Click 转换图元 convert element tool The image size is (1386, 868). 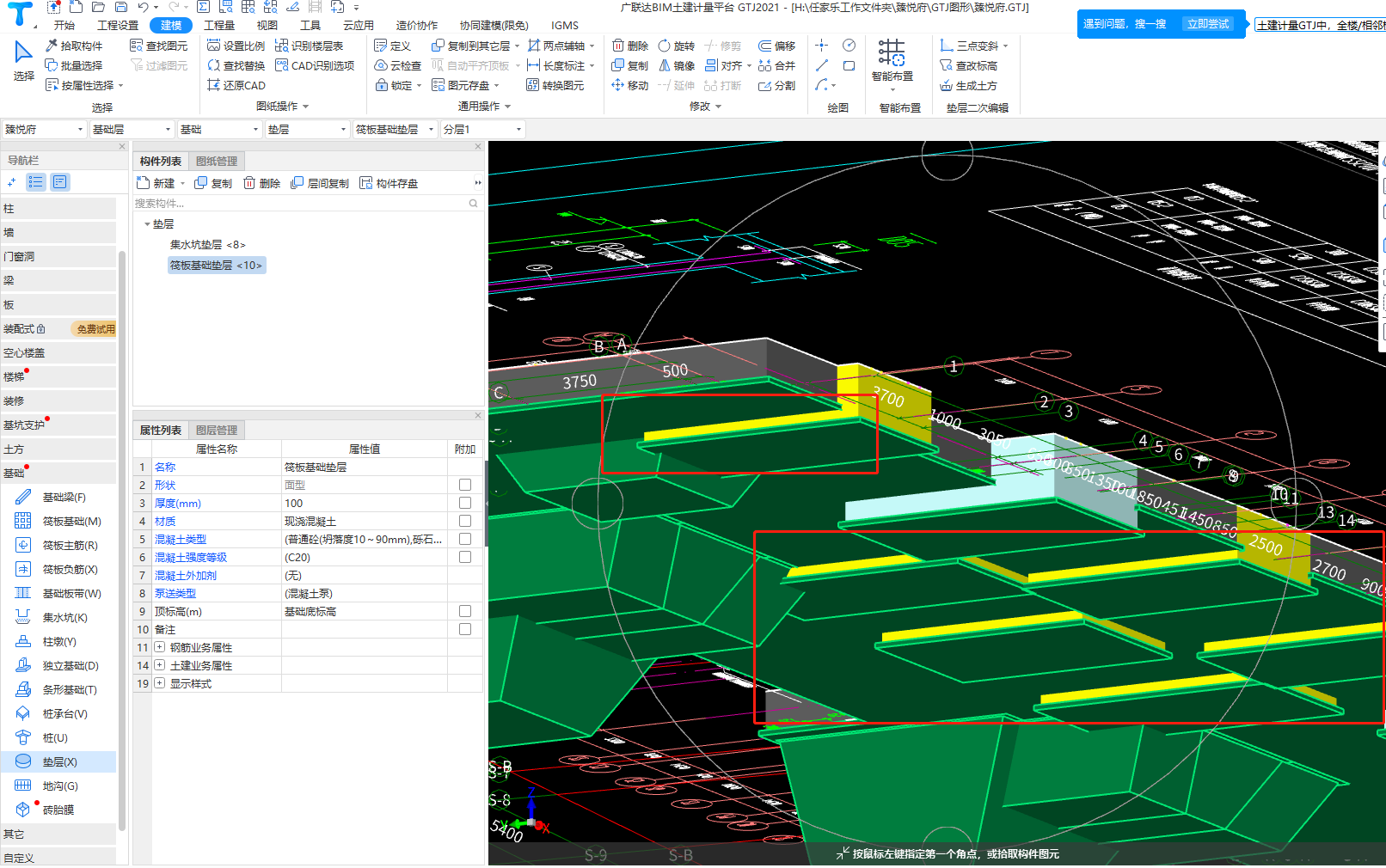pos(555,85)
